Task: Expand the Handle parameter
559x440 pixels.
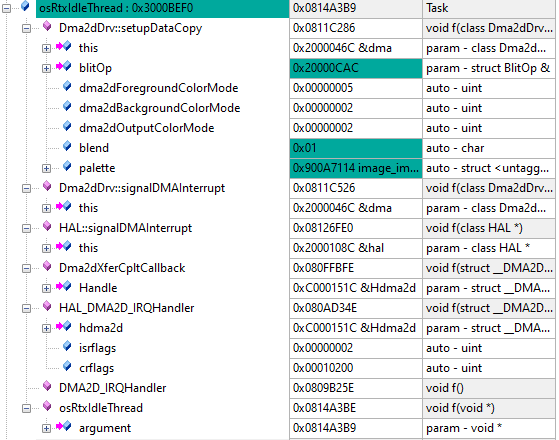Action: [46, 288]
